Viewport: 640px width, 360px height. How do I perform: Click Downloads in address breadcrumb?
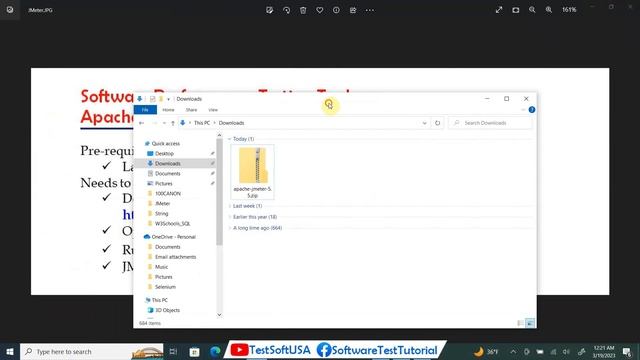231,123
